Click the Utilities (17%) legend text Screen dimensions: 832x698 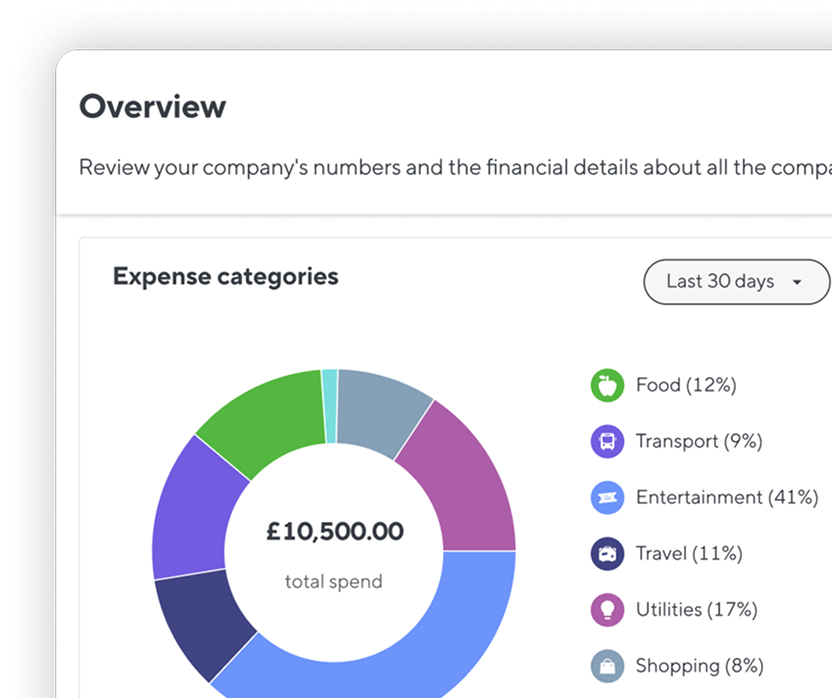click(697, 609)
